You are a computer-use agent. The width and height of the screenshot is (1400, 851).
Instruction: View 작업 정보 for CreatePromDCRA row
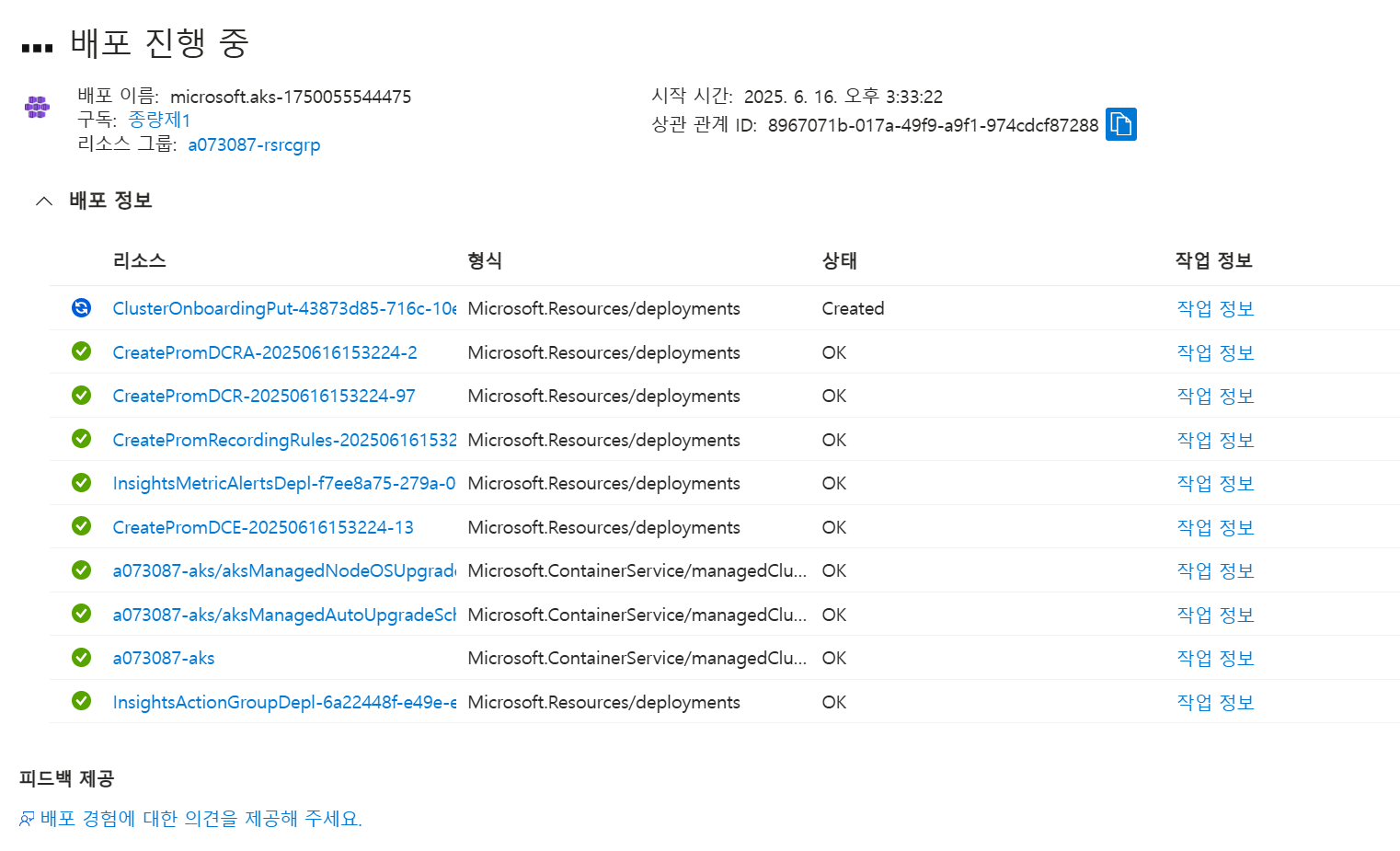pyautogui.click(x=1215, y=352)
